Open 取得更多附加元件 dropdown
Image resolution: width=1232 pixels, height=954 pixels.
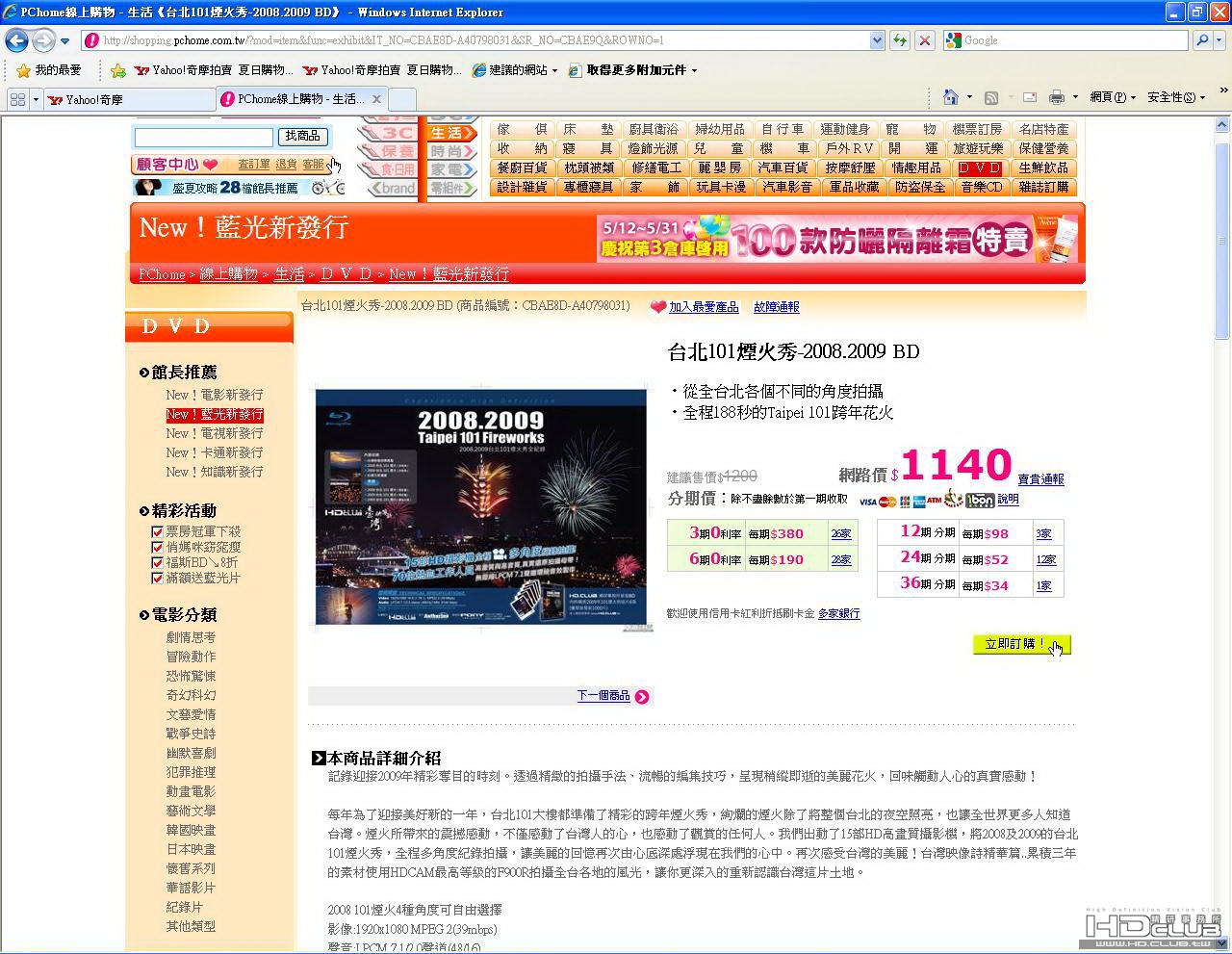tap(632, 70)
